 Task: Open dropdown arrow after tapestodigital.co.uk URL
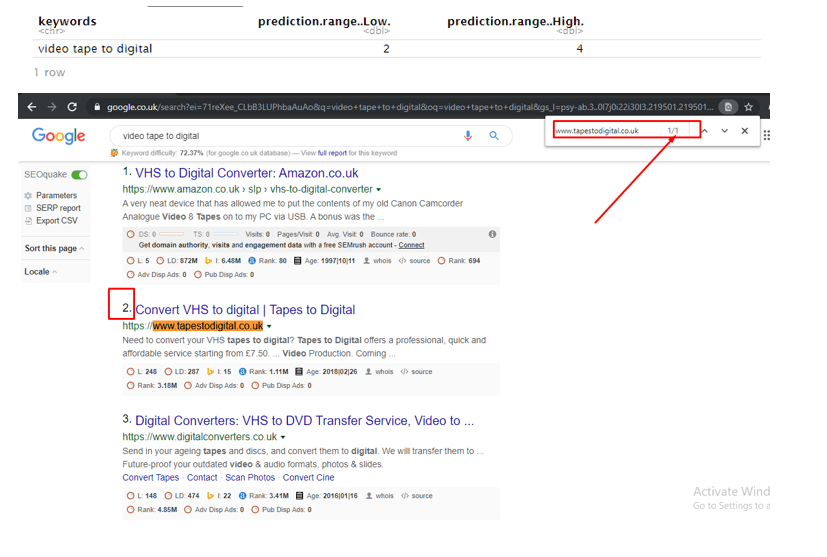tap(269, 326)
